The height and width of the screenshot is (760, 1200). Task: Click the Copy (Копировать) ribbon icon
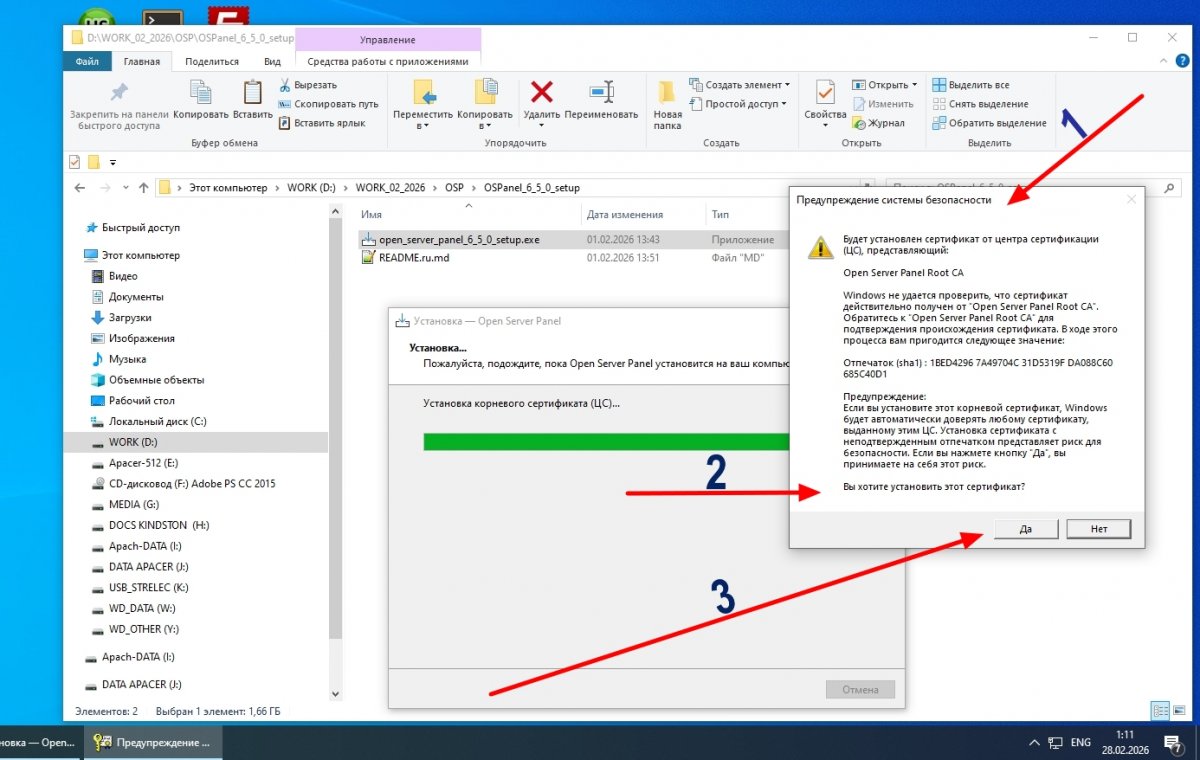click(x=200, y=93)
